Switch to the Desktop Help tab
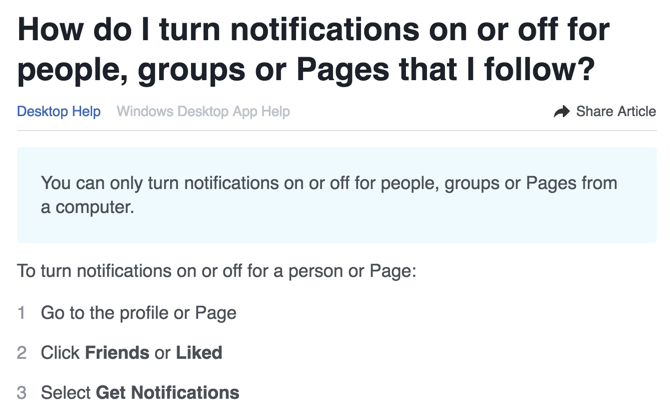Screen dimensions: 670x415 pyautogui.click(x=59, y=112)
